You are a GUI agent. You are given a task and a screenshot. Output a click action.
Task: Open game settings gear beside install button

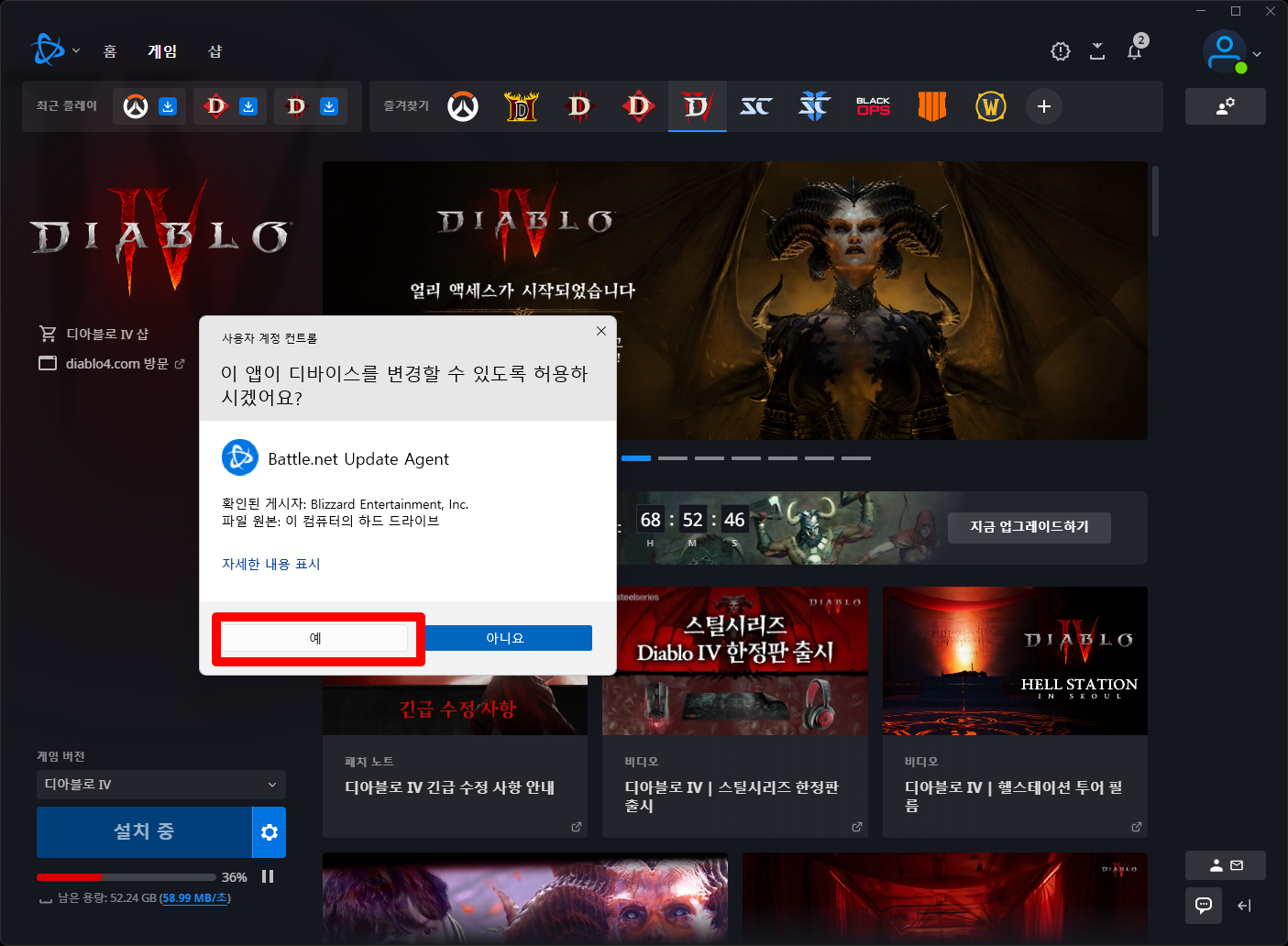tap(270, 831)
